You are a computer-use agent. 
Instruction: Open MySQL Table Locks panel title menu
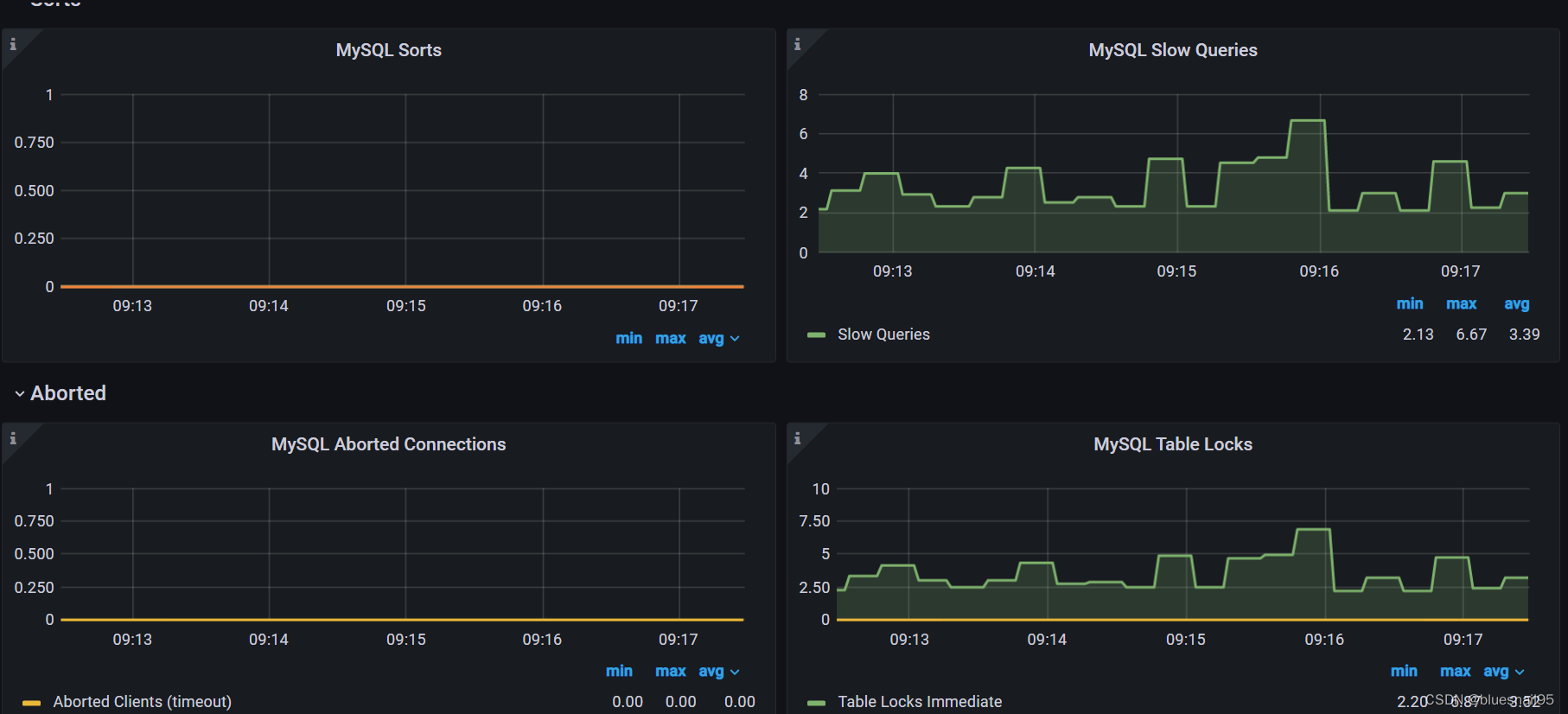1172,444
